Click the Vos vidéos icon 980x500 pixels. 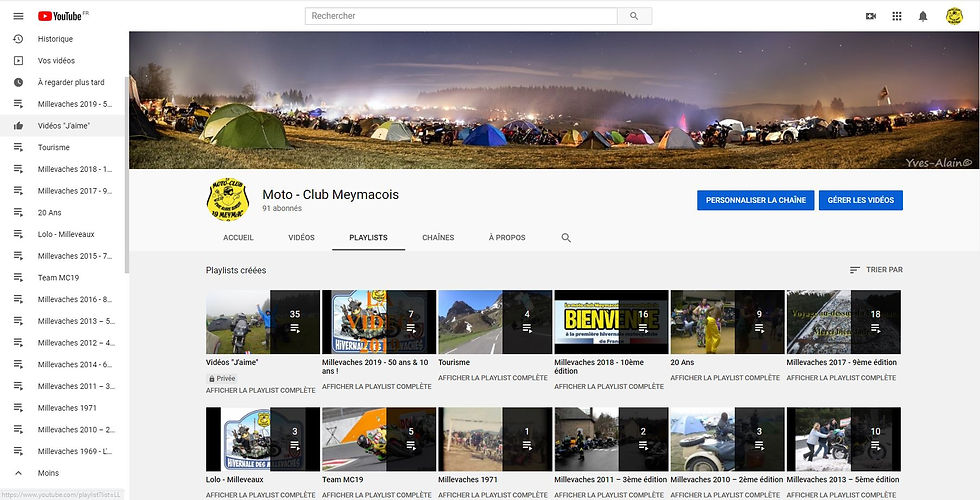(18, 61)
